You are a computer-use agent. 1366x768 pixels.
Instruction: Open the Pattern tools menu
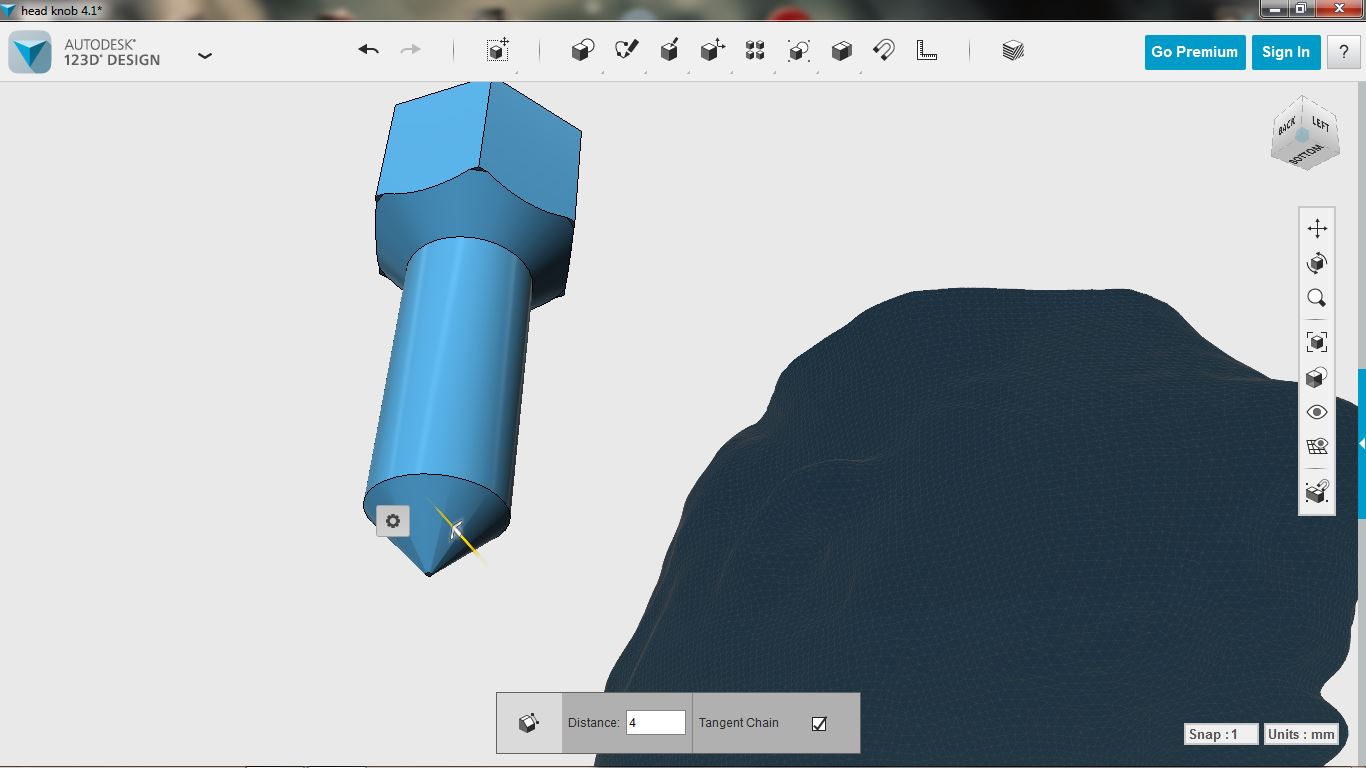tap(755, 50)
